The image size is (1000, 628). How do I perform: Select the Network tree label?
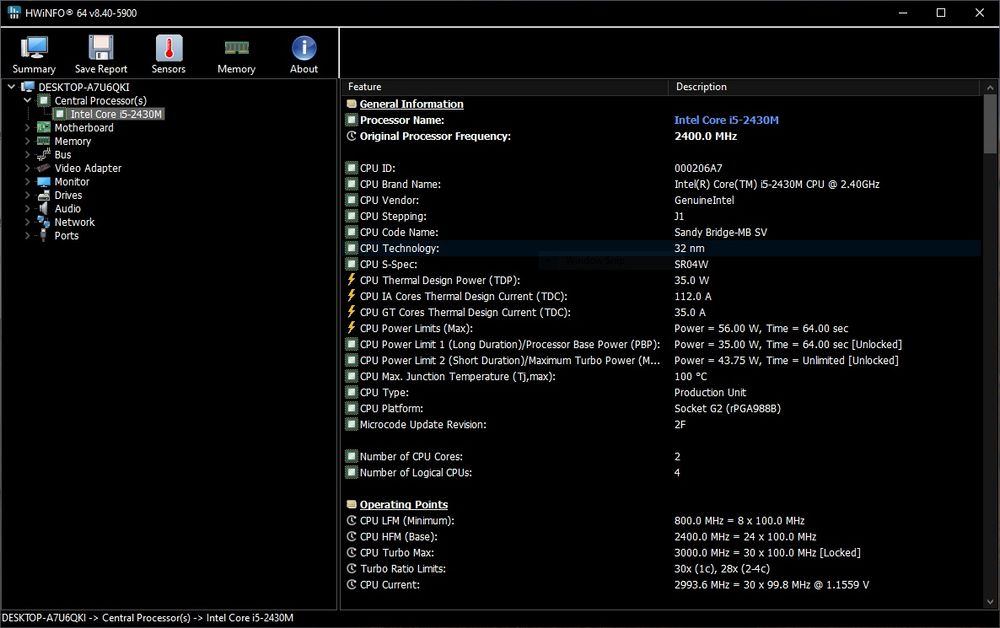75,222
